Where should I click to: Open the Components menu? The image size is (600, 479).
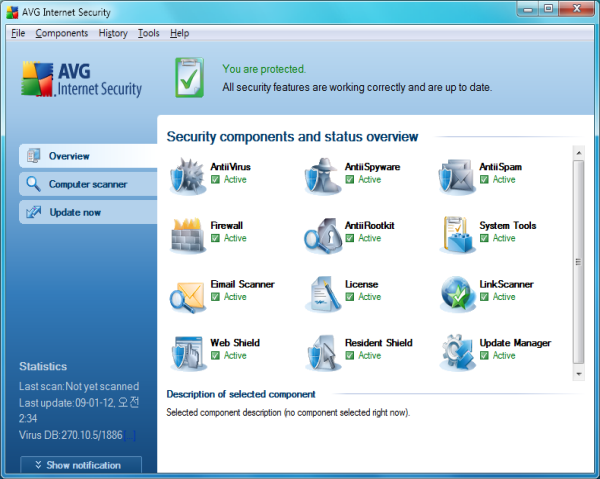tap(62, 33)
